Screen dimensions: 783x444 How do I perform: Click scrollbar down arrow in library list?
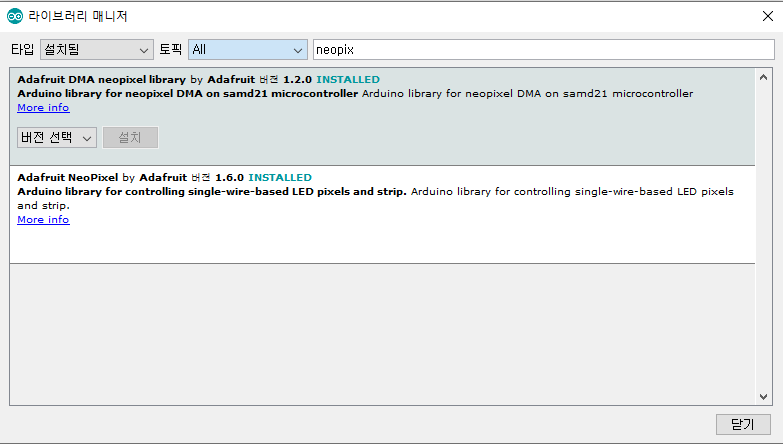763,397
